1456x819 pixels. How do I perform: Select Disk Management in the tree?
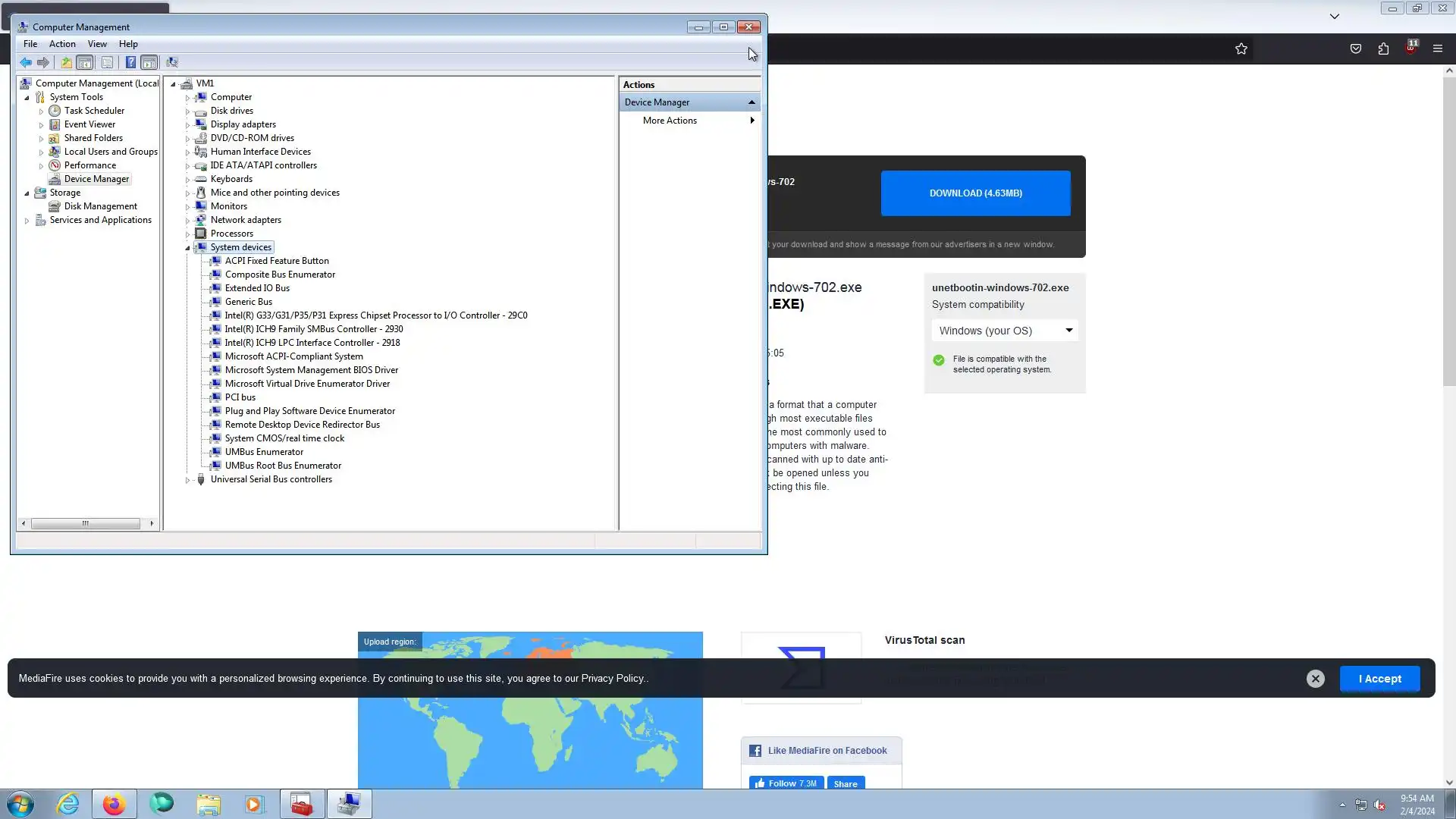tap(100, 206)
